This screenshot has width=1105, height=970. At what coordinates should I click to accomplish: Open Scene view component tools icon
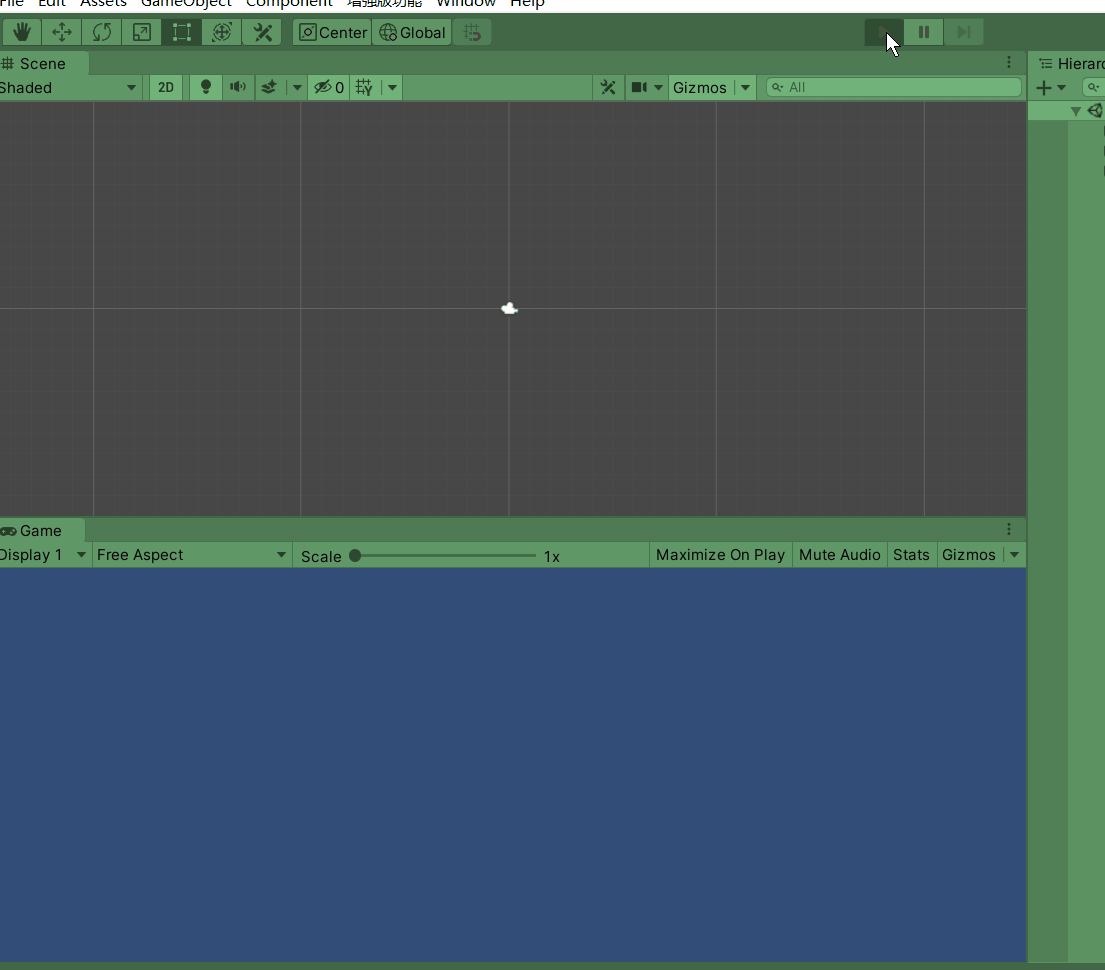pos(608,87)
